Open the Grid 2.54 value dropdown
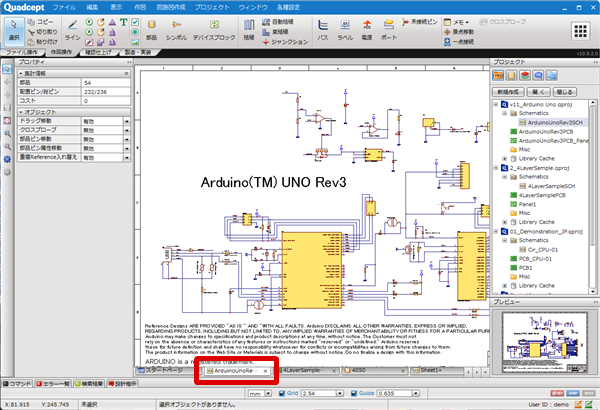Viewport: 600px width, 410px height. tap(339, 393)
